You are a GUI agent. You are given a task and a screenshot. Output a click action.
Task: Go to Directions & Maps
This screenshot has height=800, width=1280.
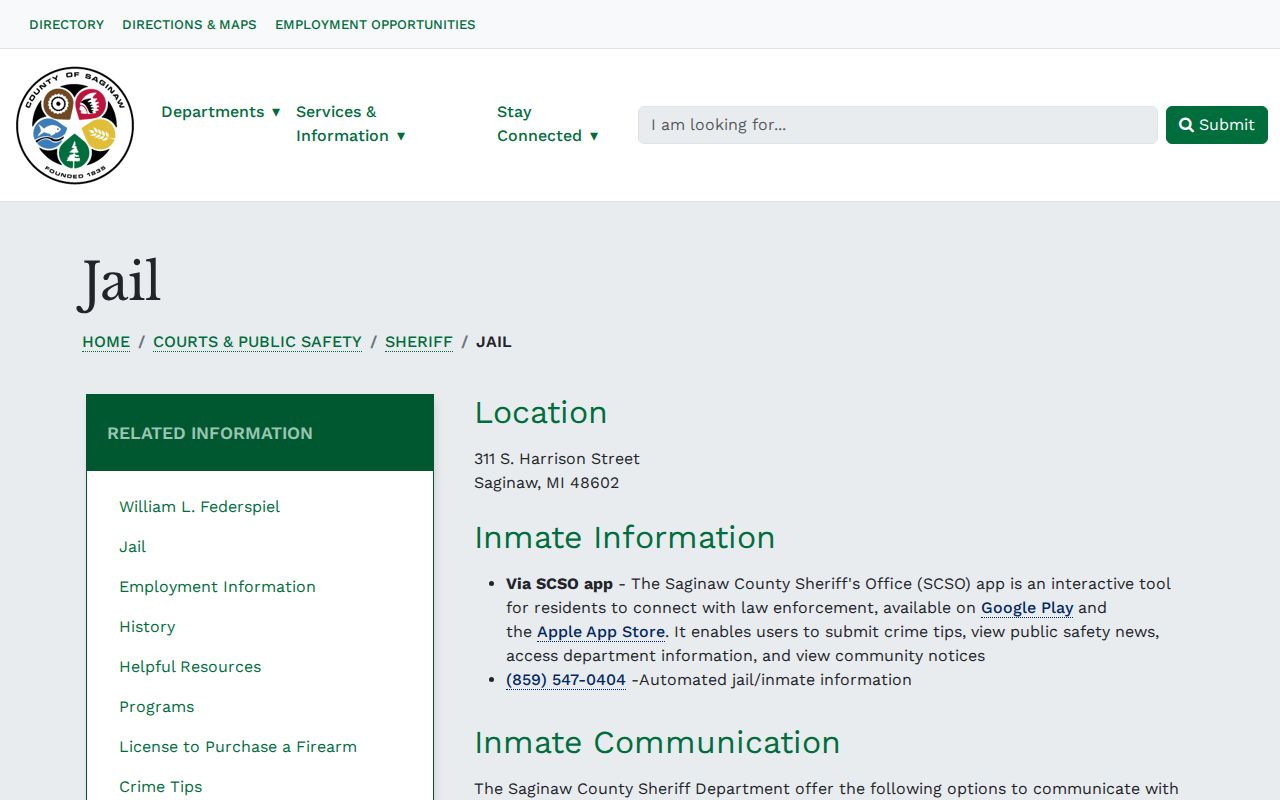pos(189,24)
